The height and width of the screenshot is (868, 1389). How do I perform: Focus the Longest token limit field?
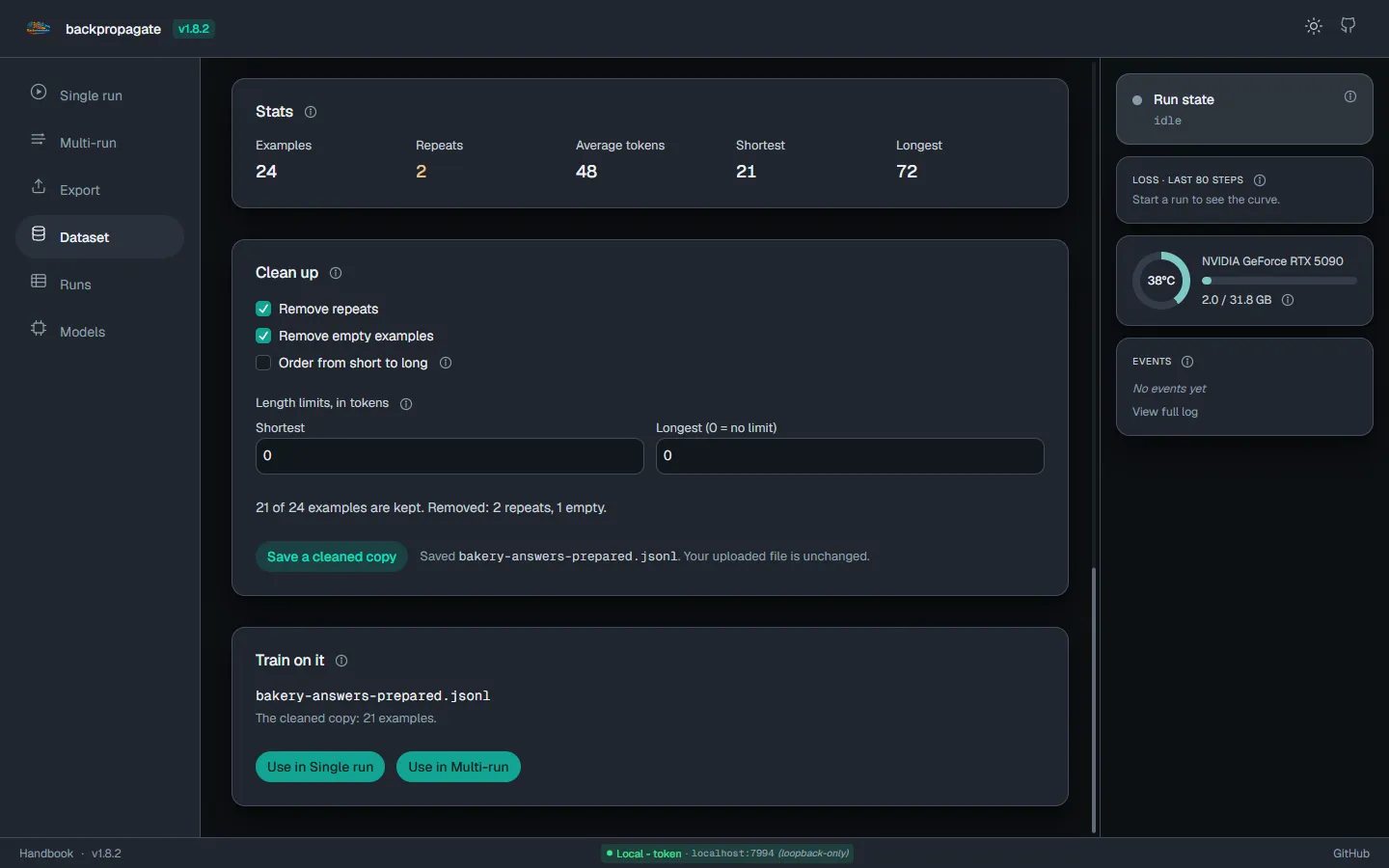850,456
